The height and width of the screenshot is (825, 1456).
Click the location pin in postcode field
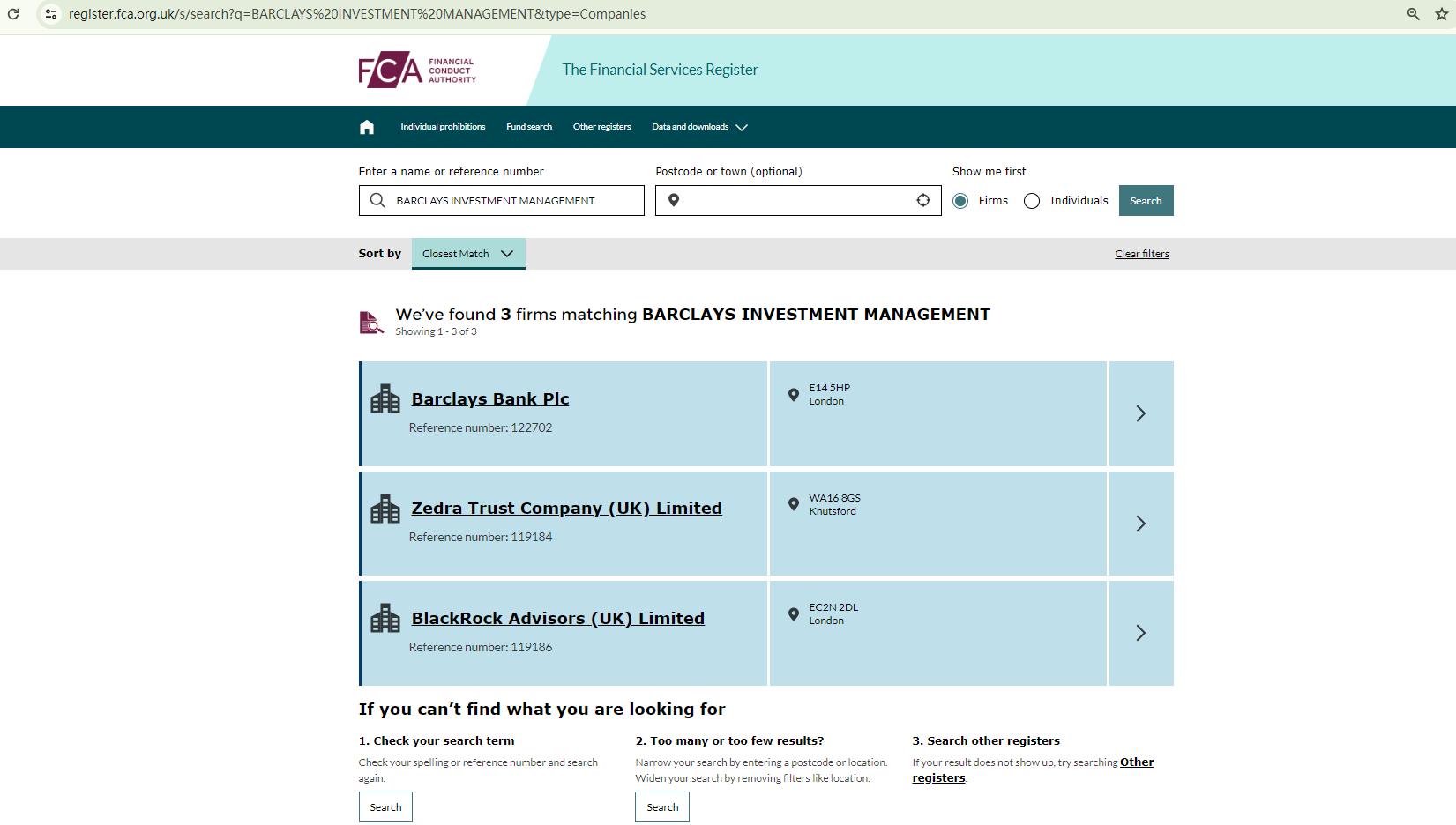coord(674,200)
